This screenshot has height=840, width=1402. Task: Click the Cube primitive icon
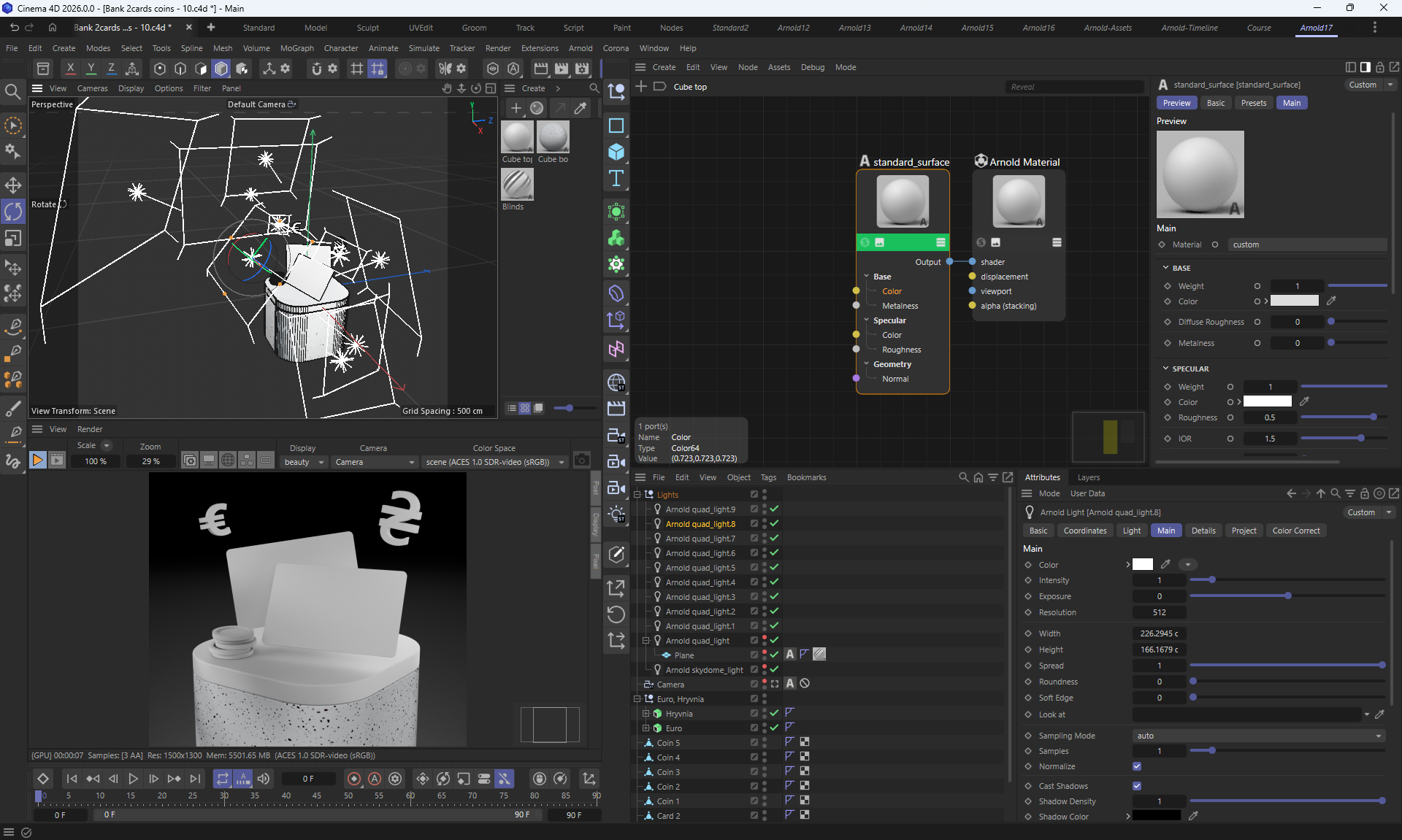pos(616,152)
